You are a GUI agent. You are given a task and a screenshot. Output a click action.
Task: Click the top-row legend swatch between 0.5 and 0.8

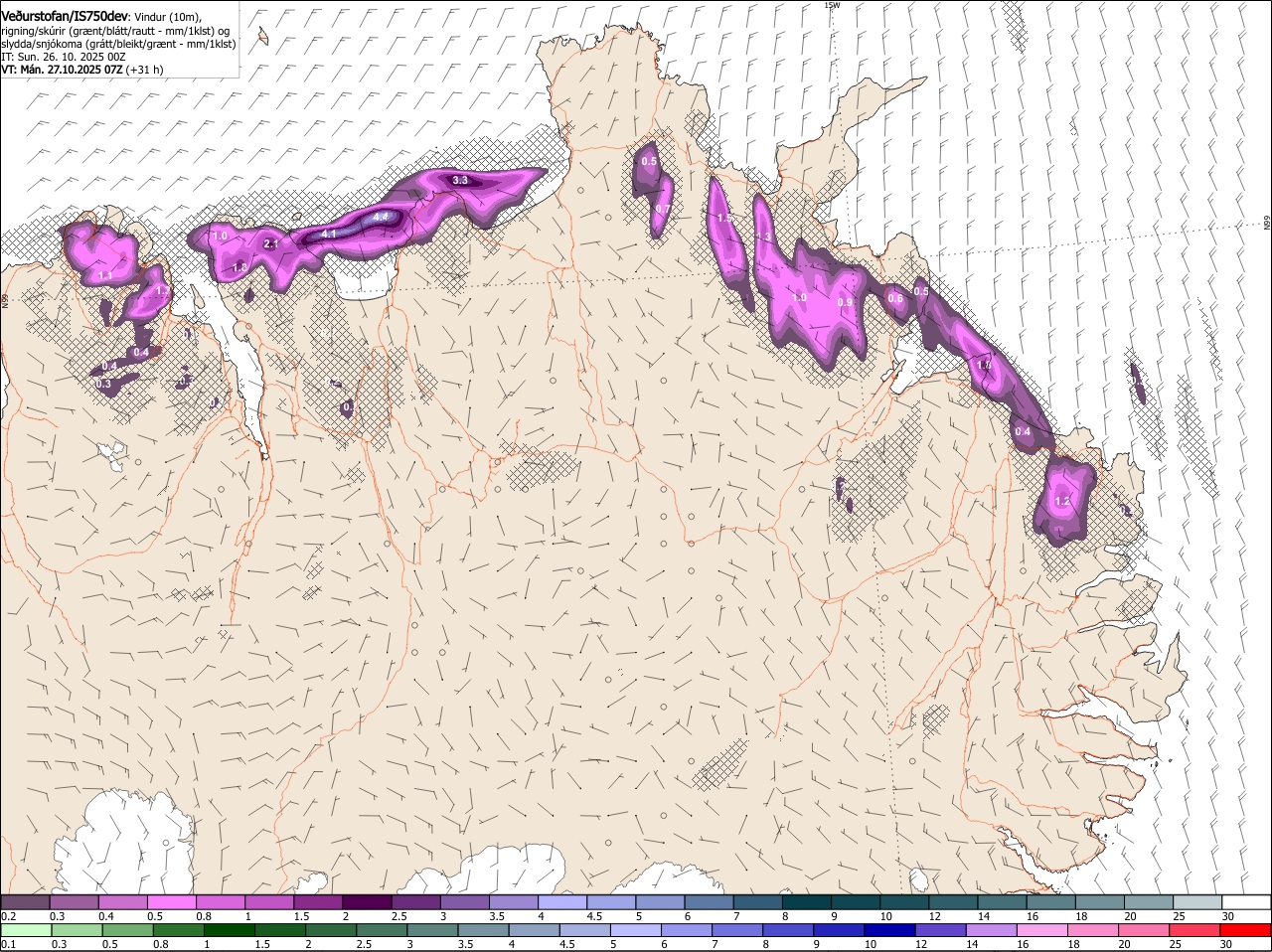pyautogui.click(x=172, y=901)
